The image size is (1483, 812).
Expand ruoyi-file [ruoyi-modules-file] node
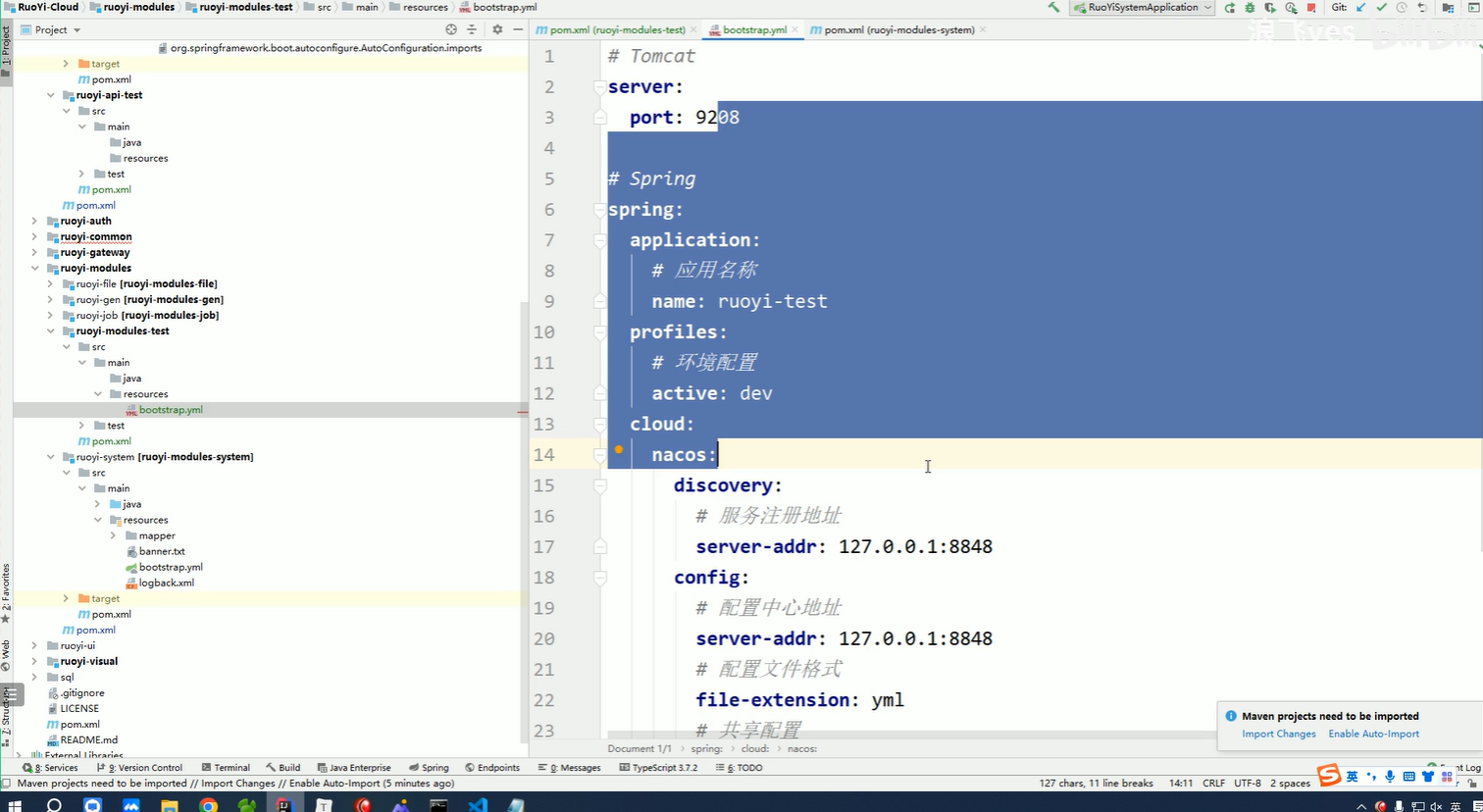51,283
